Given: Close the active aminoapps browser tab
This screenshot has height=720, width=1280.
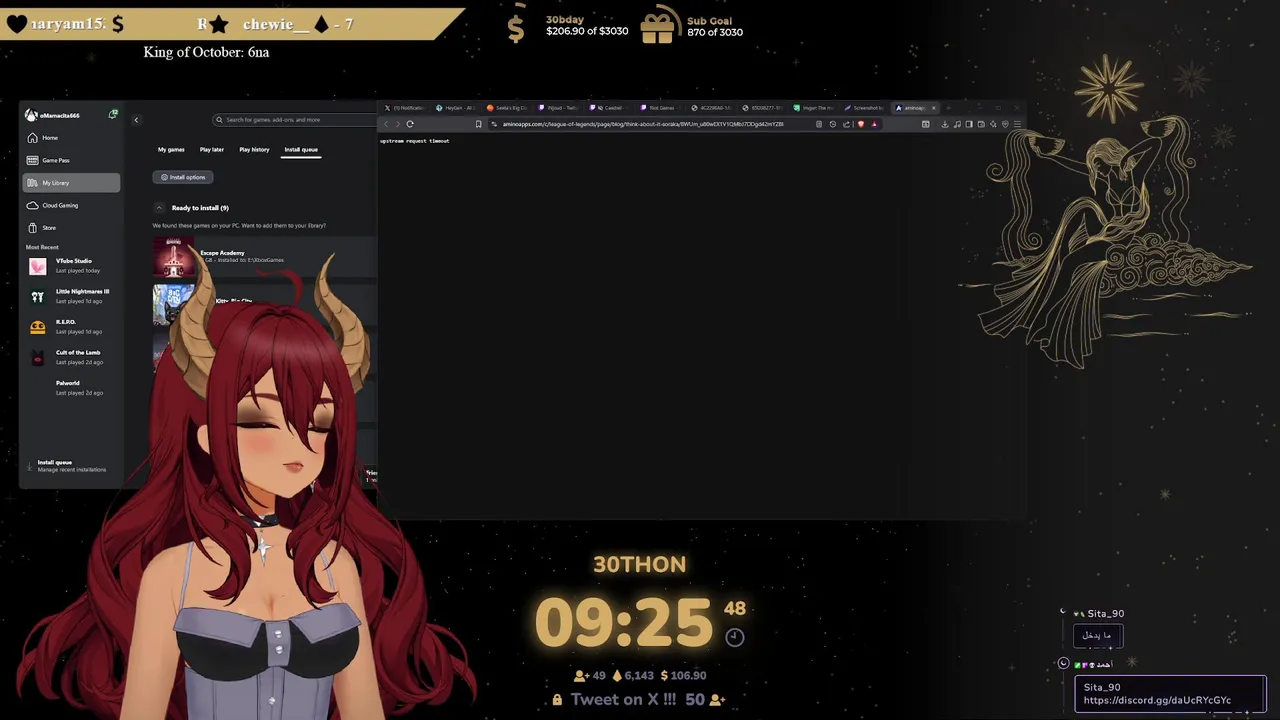Looking at the screenshot, I should 934,108.
